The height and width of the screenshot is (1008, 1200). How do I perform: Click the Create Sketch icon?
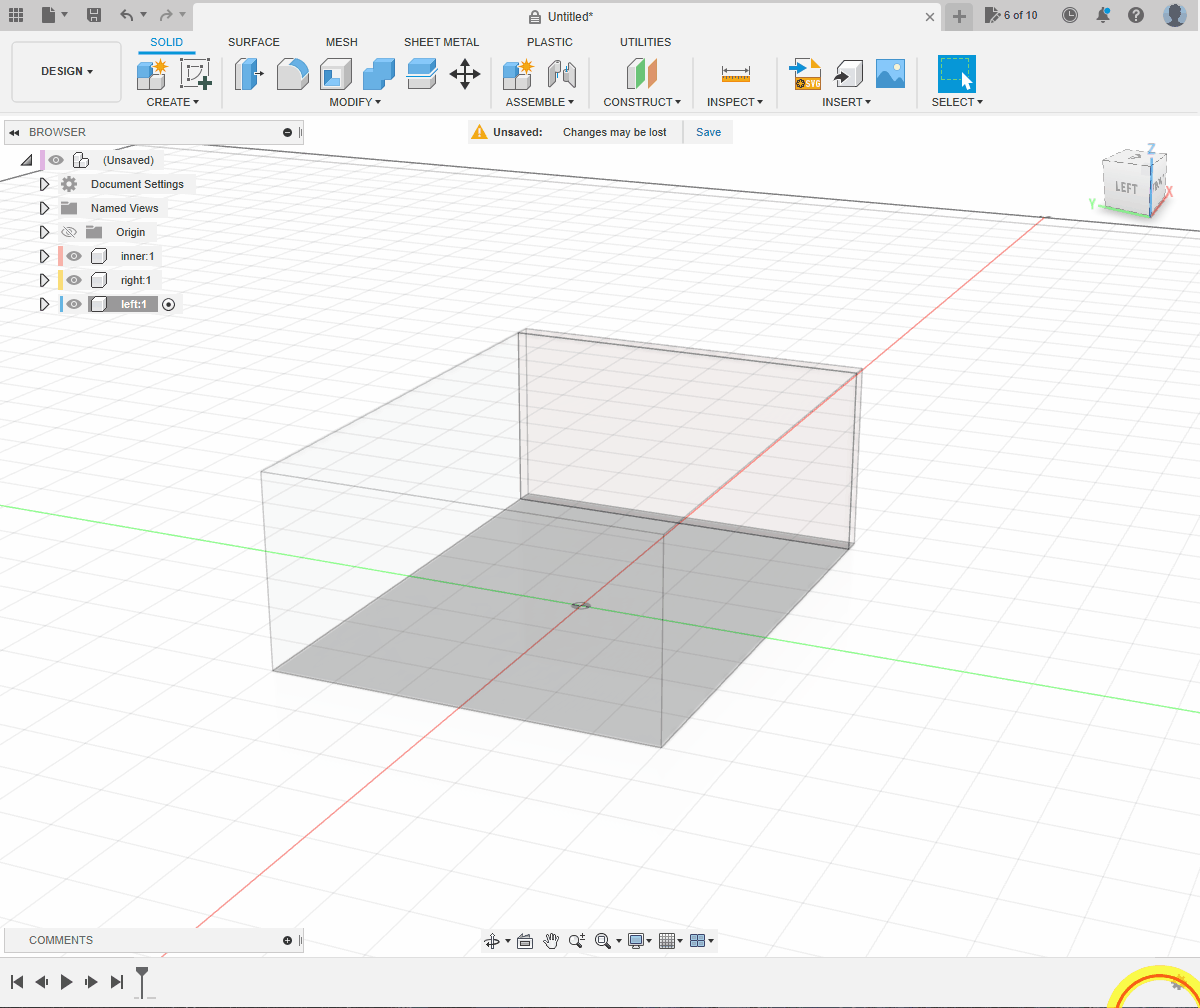click(195, 74)
